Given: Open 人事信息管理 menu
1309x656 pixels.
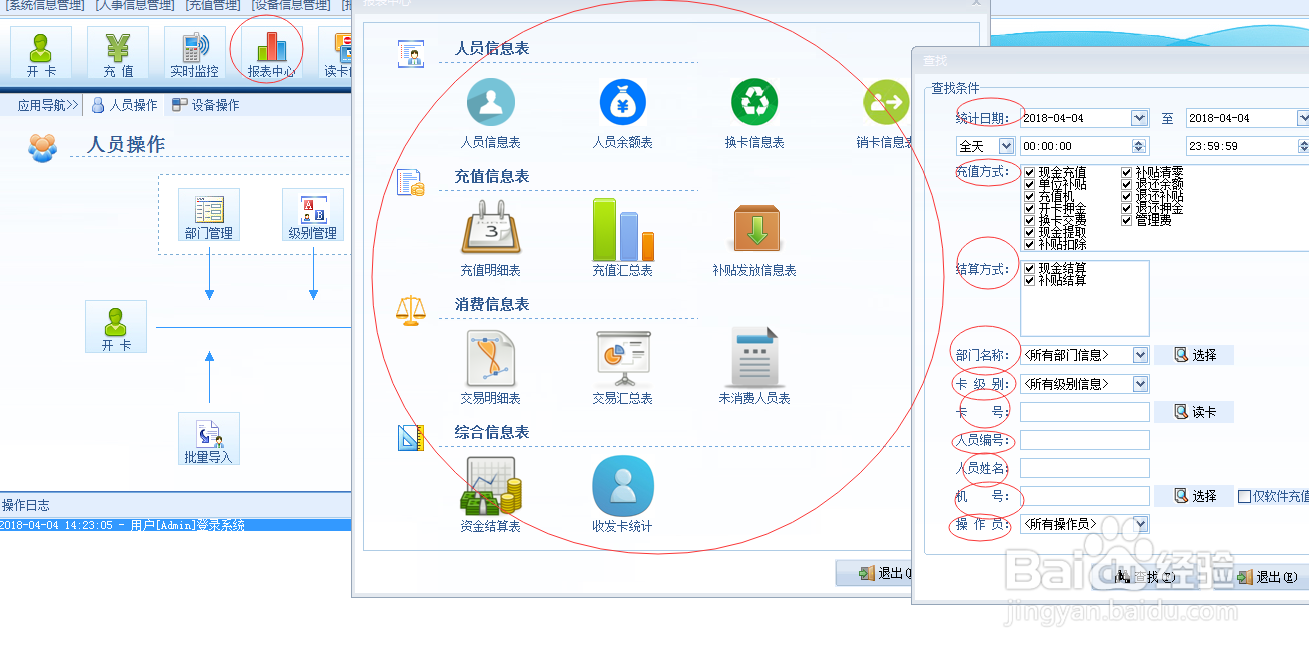Looking at the screenshot, I should (135, 6).
